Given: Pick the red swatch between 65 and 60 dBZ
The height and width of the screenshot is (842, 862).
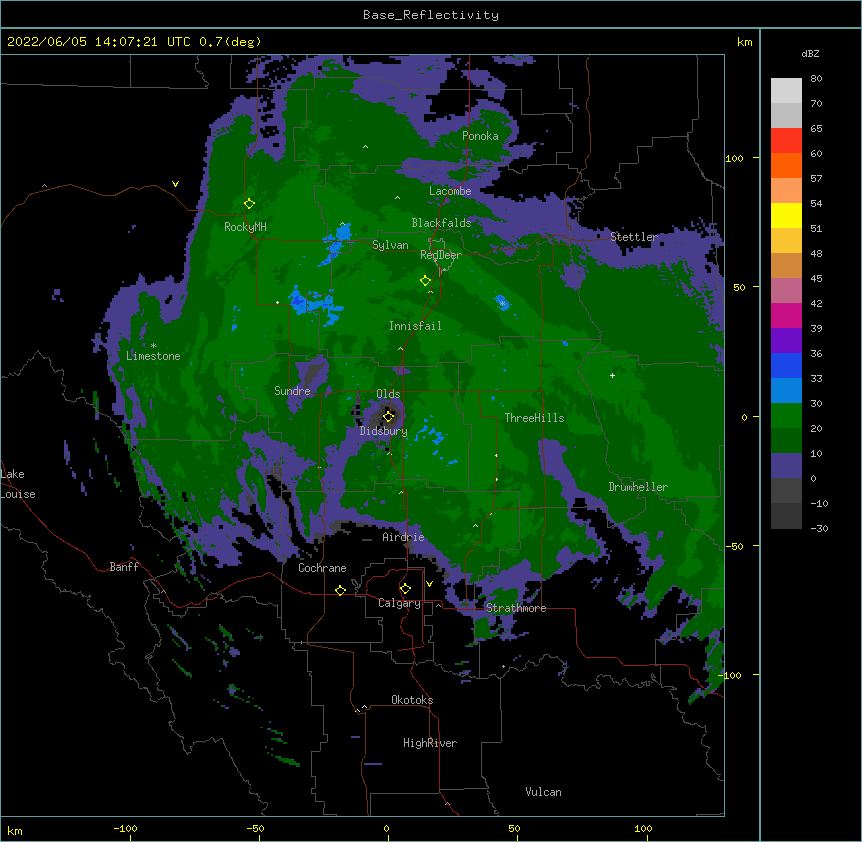Looking at the screenshot, I should coord(786,141).
